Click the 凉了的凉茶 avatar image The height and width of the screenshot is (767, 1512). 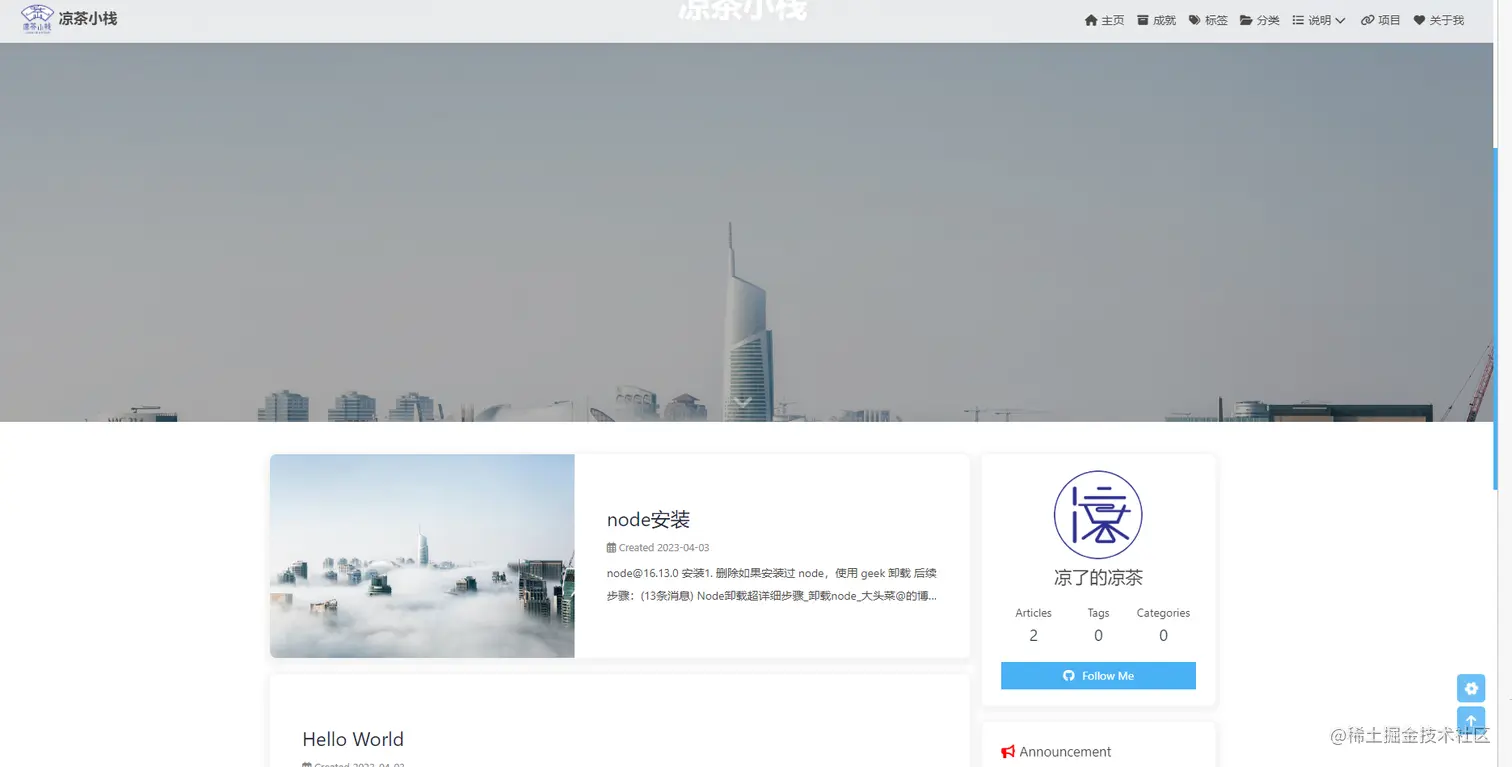1098,515
